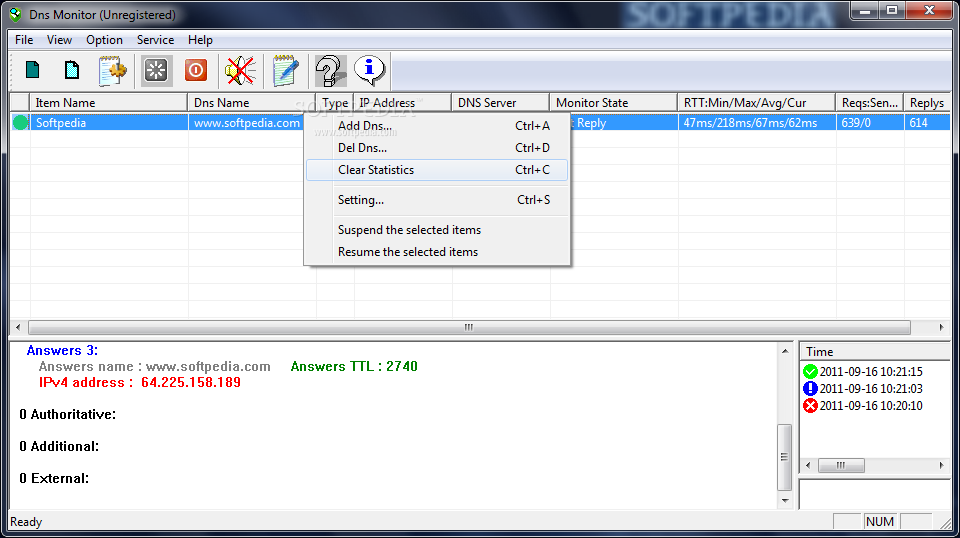Click the green status dot for Softpedia
The height and width of the screenshot is (538, 960).
coord(21,122)
